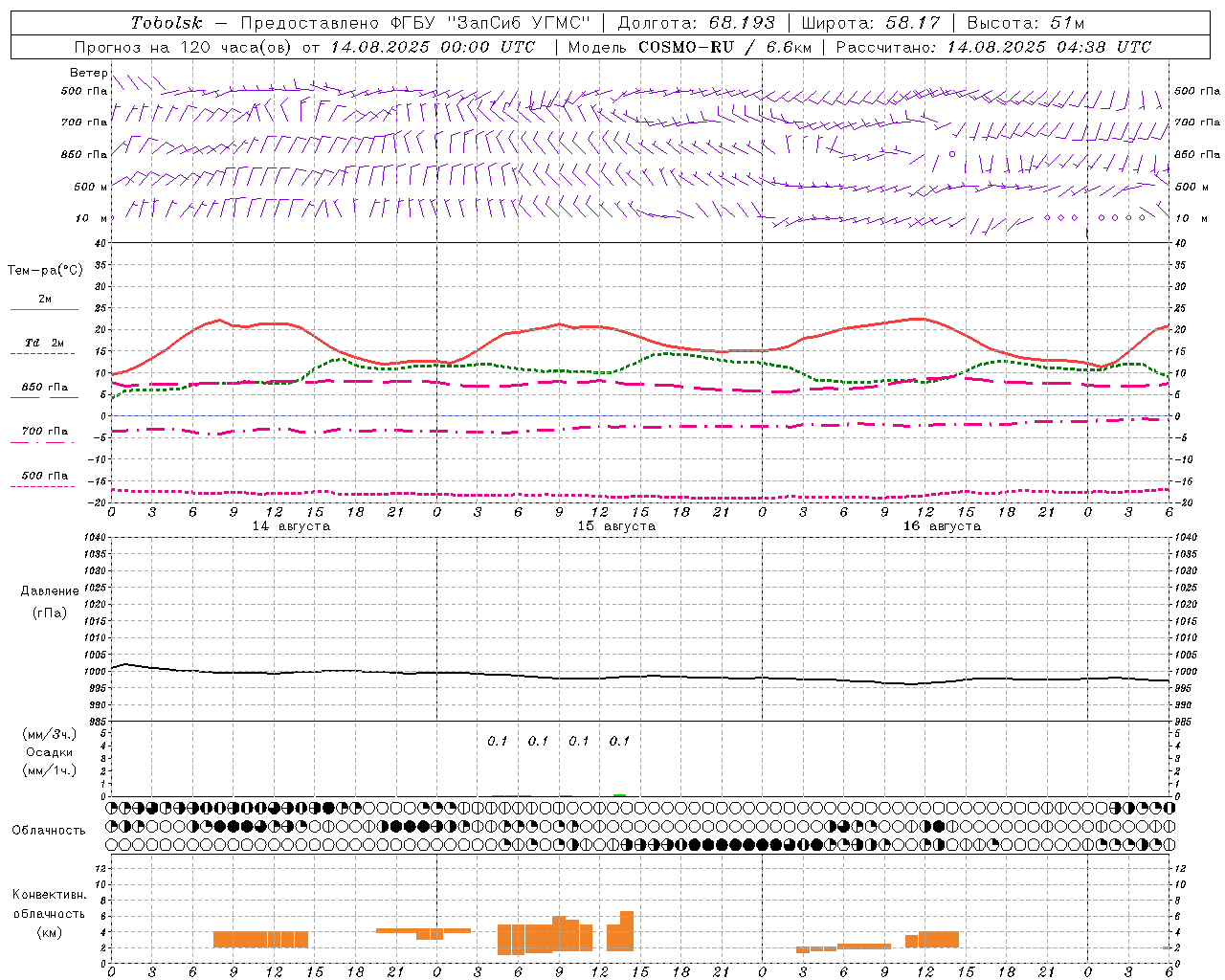This screenshot has height=980, width=1225.
Task: Click the "Широта: 58.17" header field
Action: tap(871, 23)
